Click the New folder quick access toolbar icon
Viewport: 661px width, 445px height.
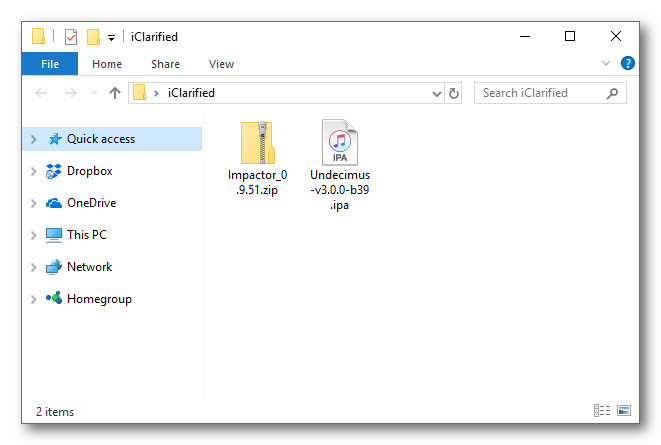[x=93, y=37]
